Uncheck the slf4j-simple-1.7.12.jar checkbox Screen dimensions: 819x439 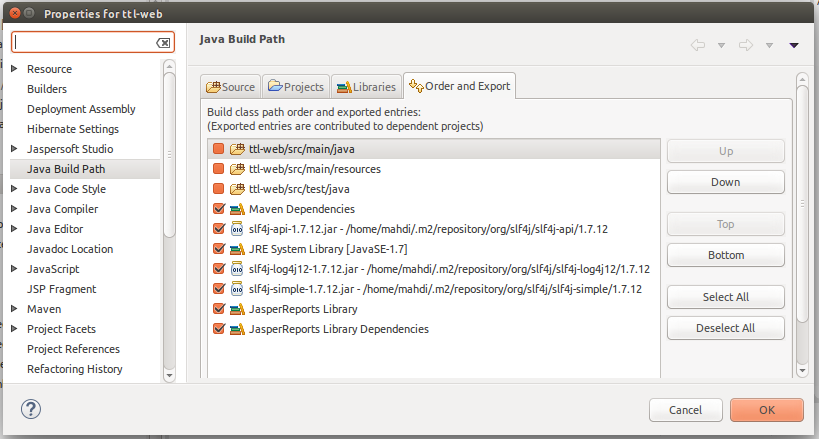[218, 289]
